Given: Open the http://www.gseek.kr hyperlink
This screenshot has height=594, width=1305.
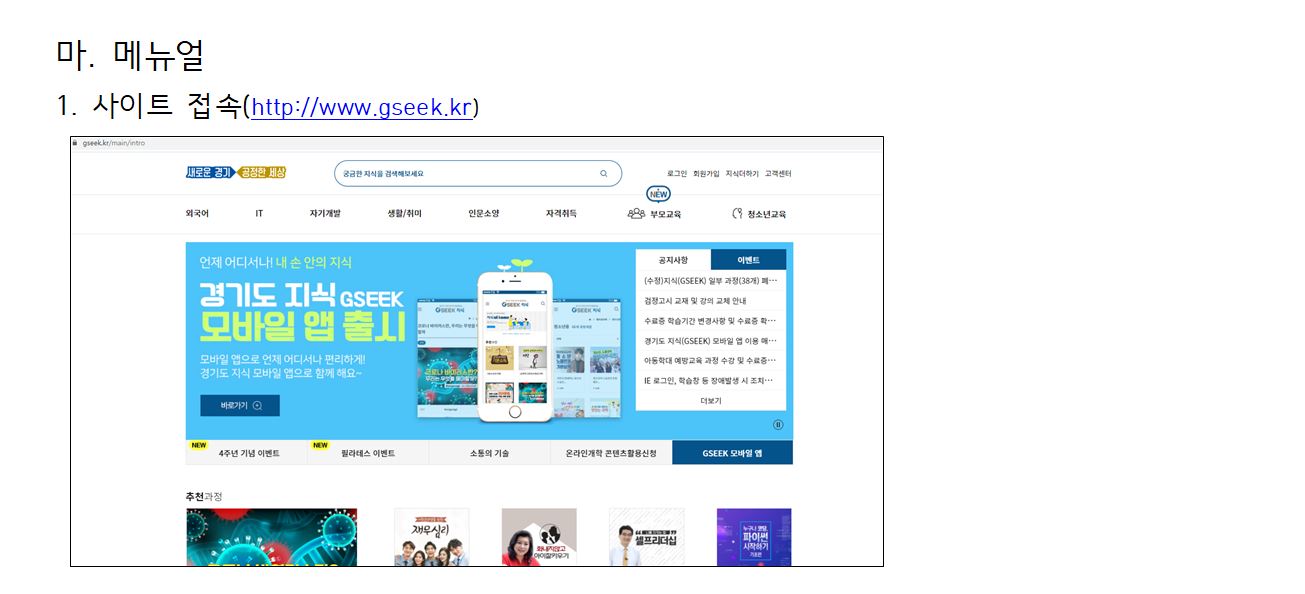Looking at the screenshot, I should click(x=361, y=107).
